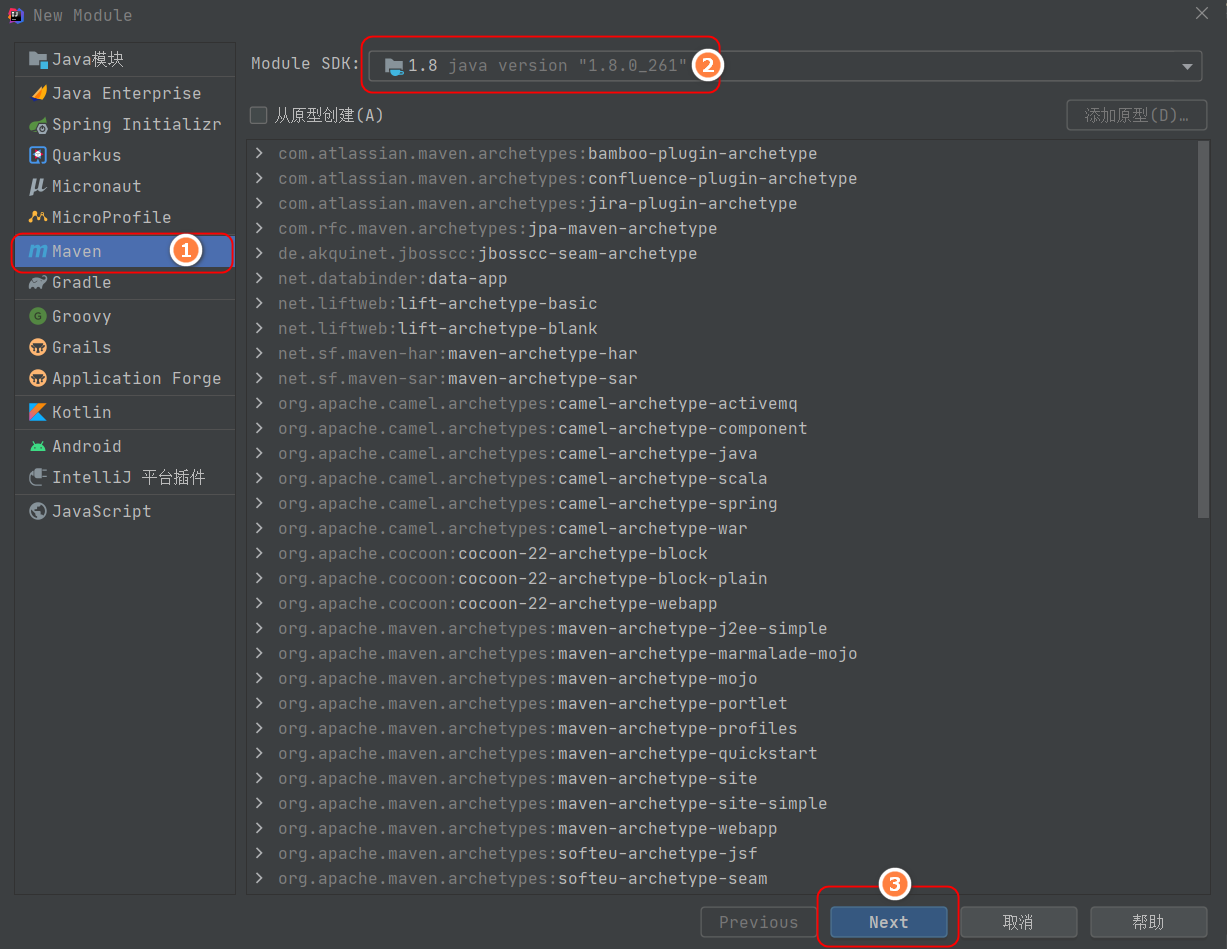Image resolution: width=1227 pixels, height=949 pixels.
Task: Click the Gradle elephant icon
Action: tap(38, 283)
